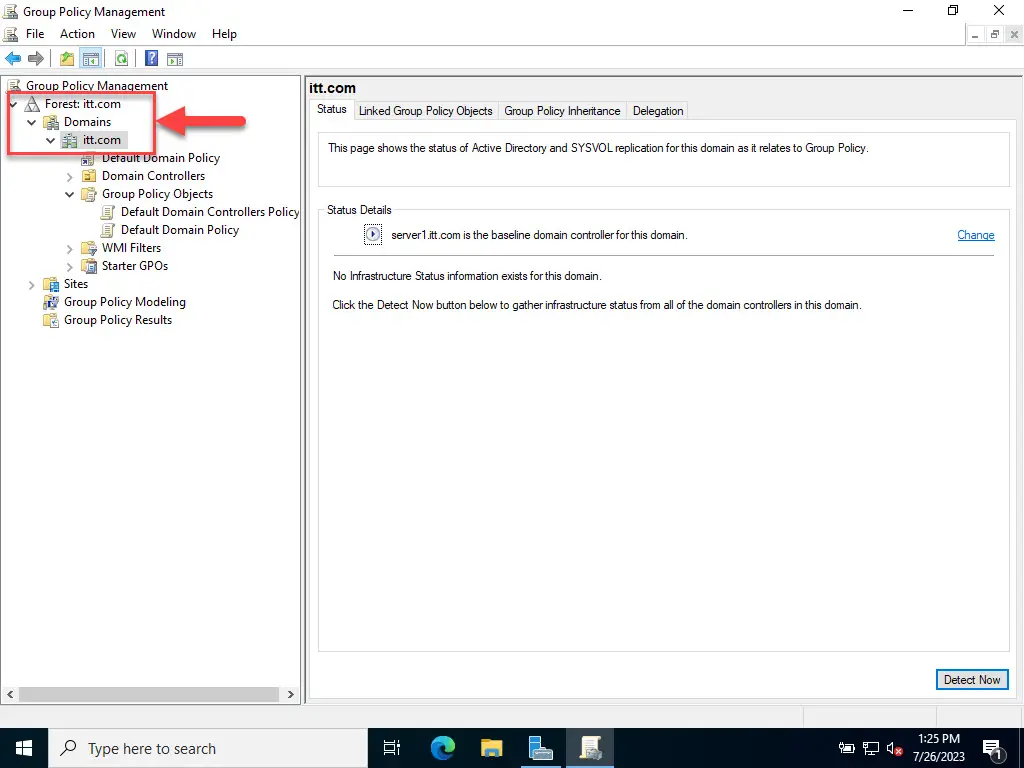Click the Domain Controllers folder icon
The width and height of the screenshot is (1024, 768).
pos(89,176)
